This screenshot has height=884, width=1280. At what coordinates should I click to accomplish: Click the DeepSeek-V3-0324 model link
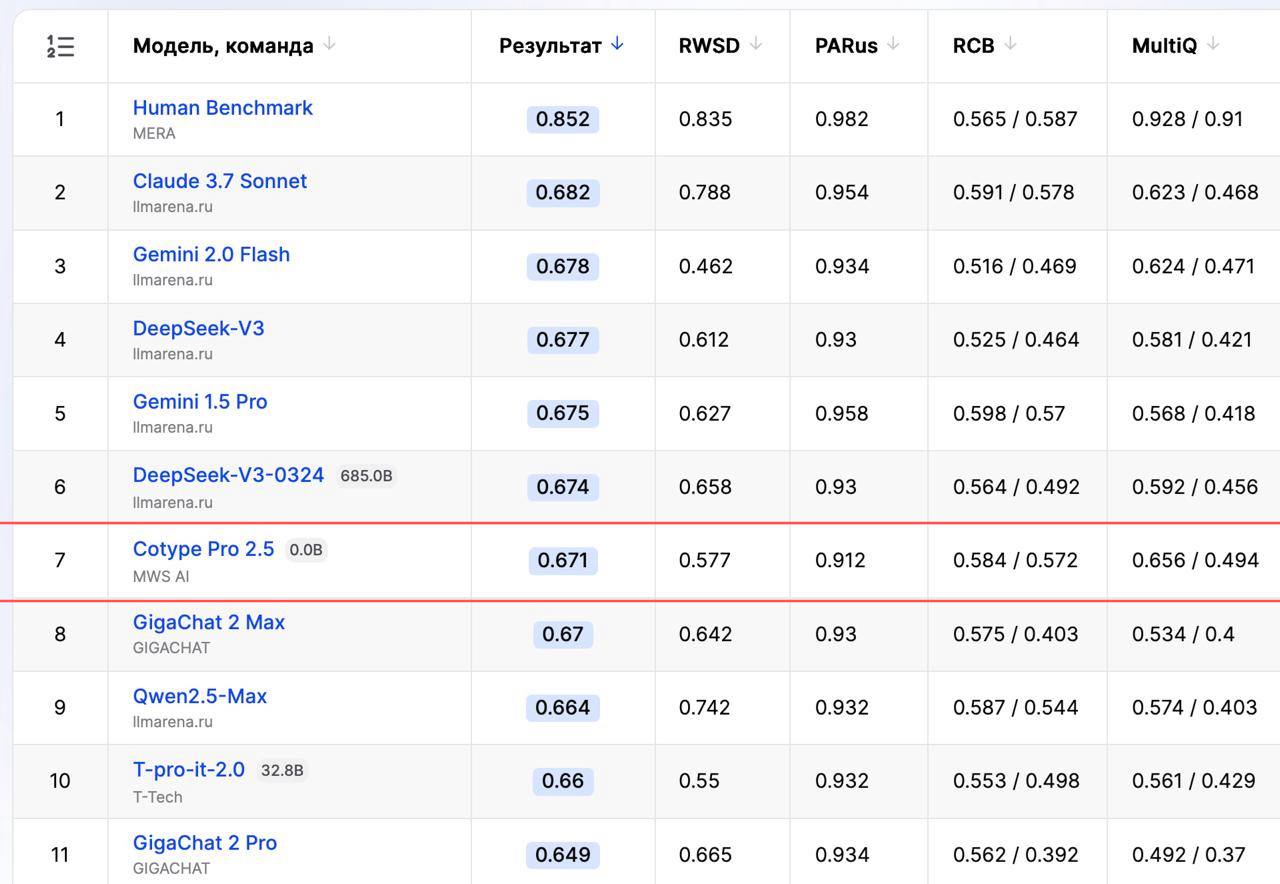(228, 475)
